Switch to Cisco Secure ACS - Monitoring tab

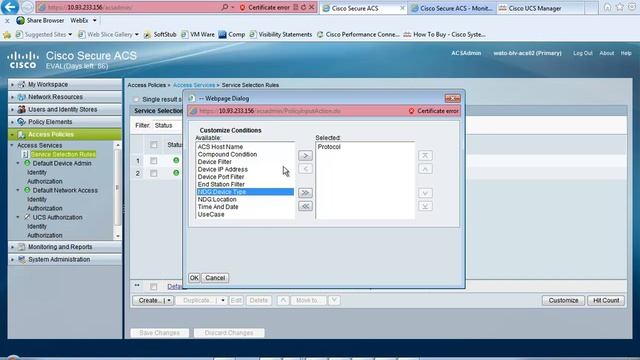point(452,8)
